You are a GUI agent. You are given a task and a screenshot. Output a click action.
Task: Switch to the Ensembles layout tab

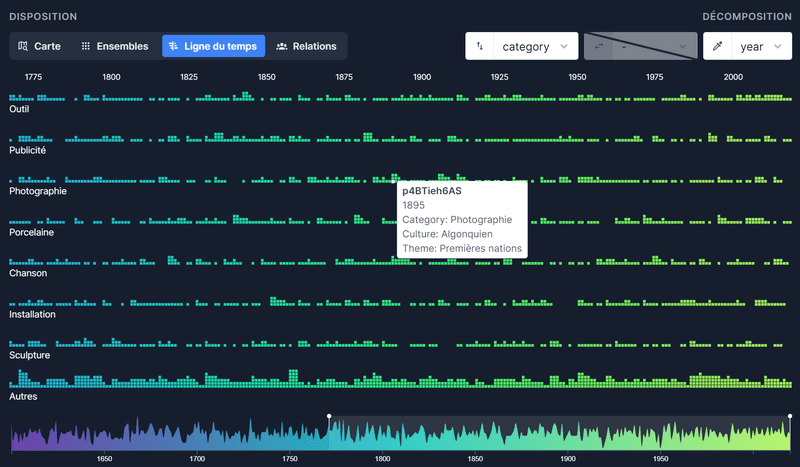[114, 46]
